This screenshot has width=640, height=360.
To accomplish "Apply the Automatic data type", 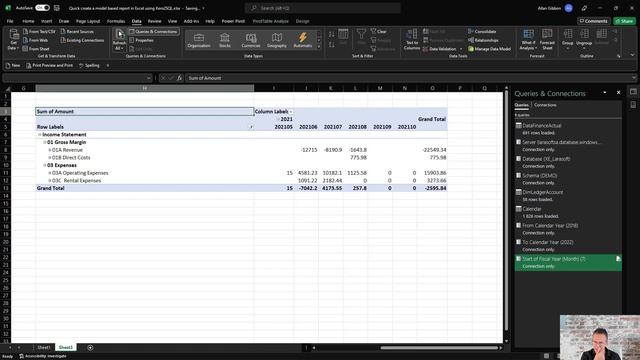I will [x=302, y=40].
